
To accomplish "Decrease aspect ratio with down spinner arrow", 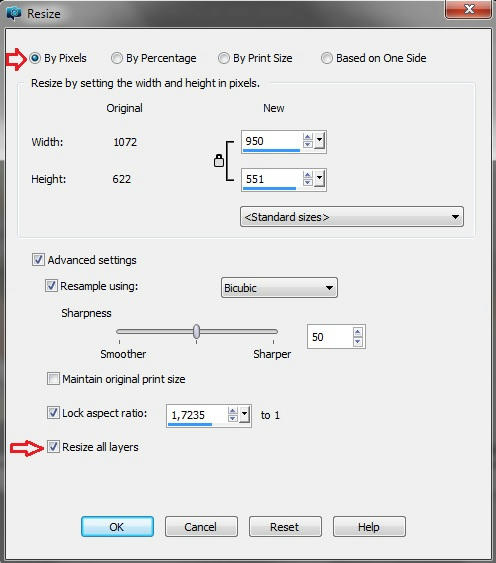I will click(233, 419).
